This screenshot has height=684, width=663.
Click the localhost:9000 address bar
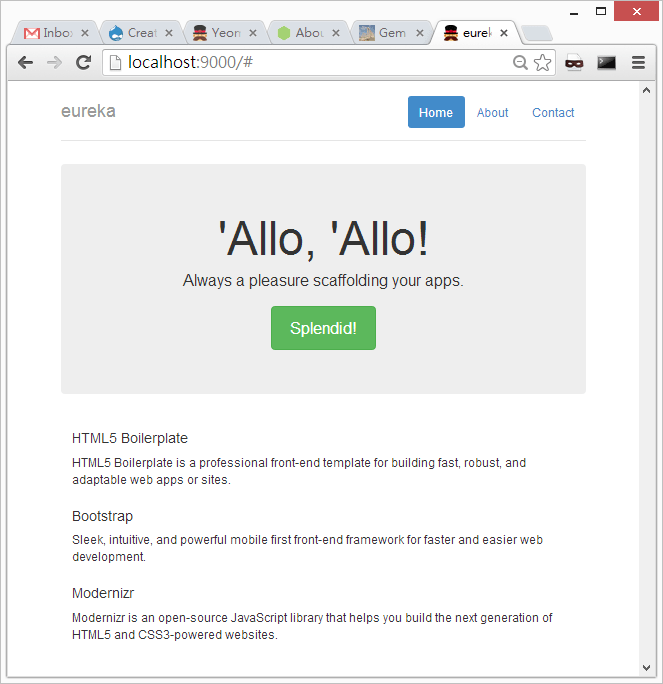(300, 63)
